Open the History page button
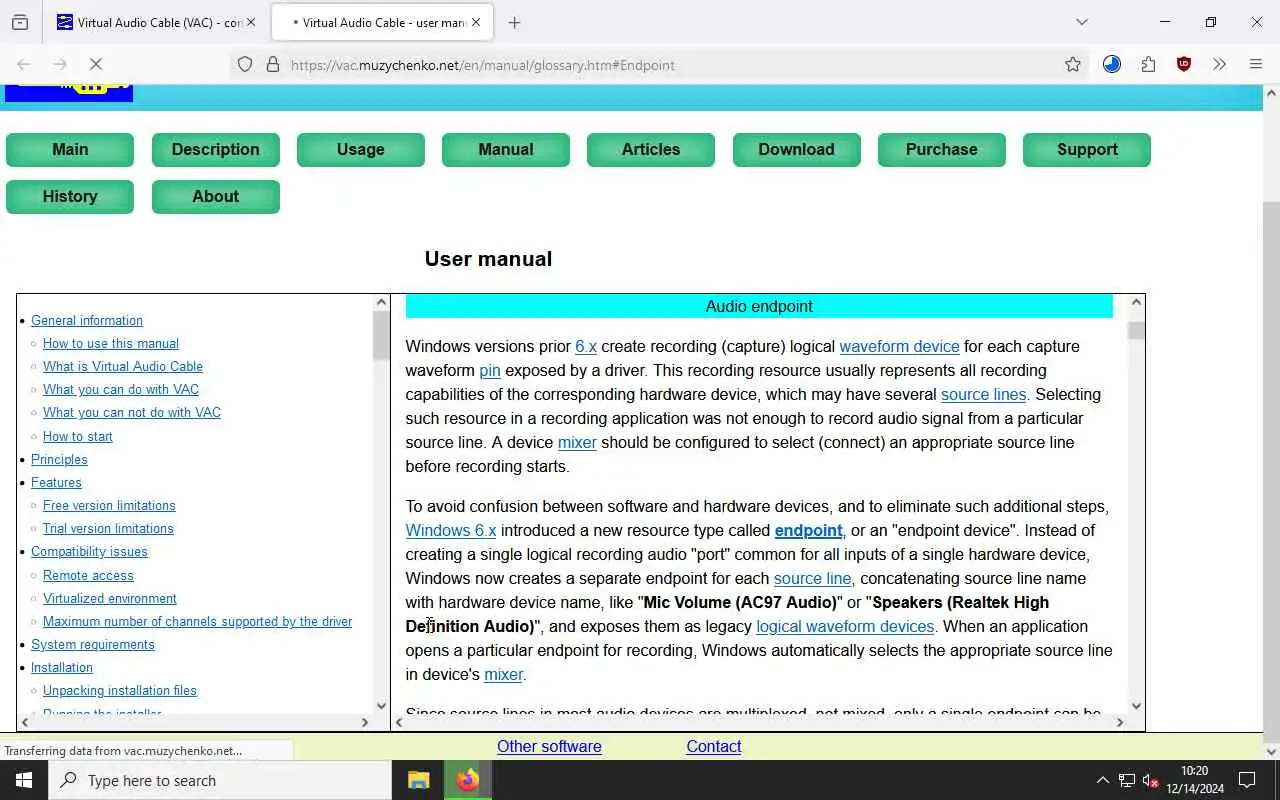Viewport: 1280px width, 800px height. coord(70,197)
